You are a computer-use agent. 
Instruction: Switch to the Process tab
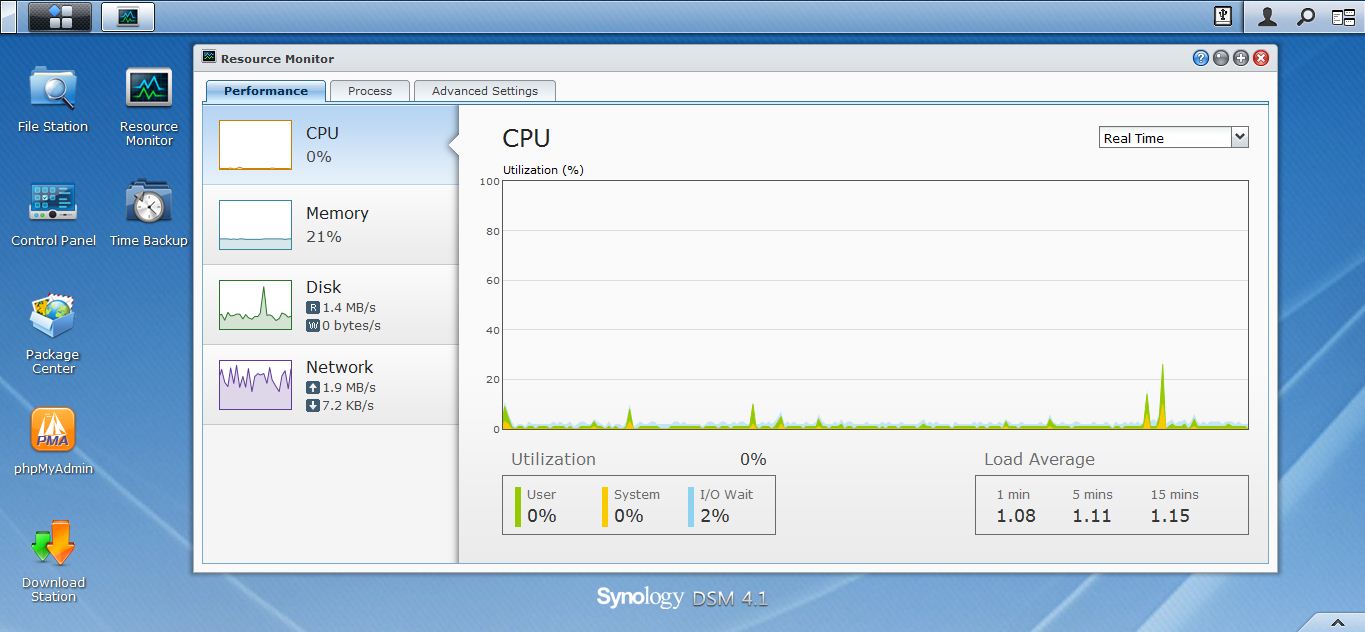(x=369, y=91)
